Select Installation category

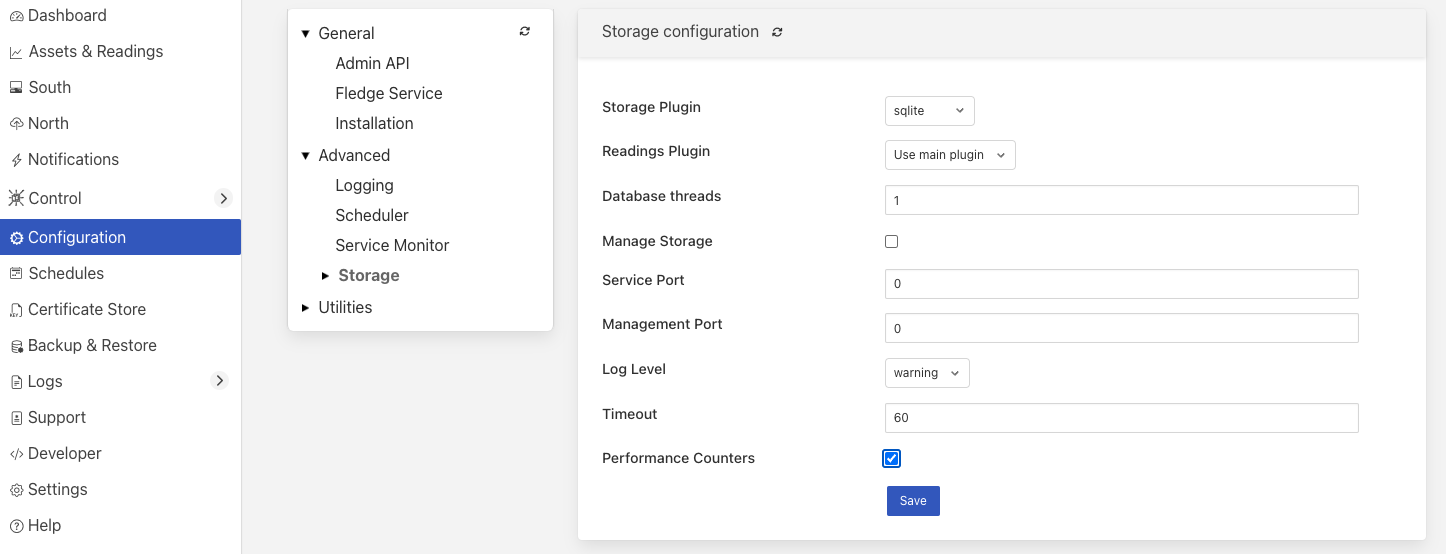click(375, 124)
